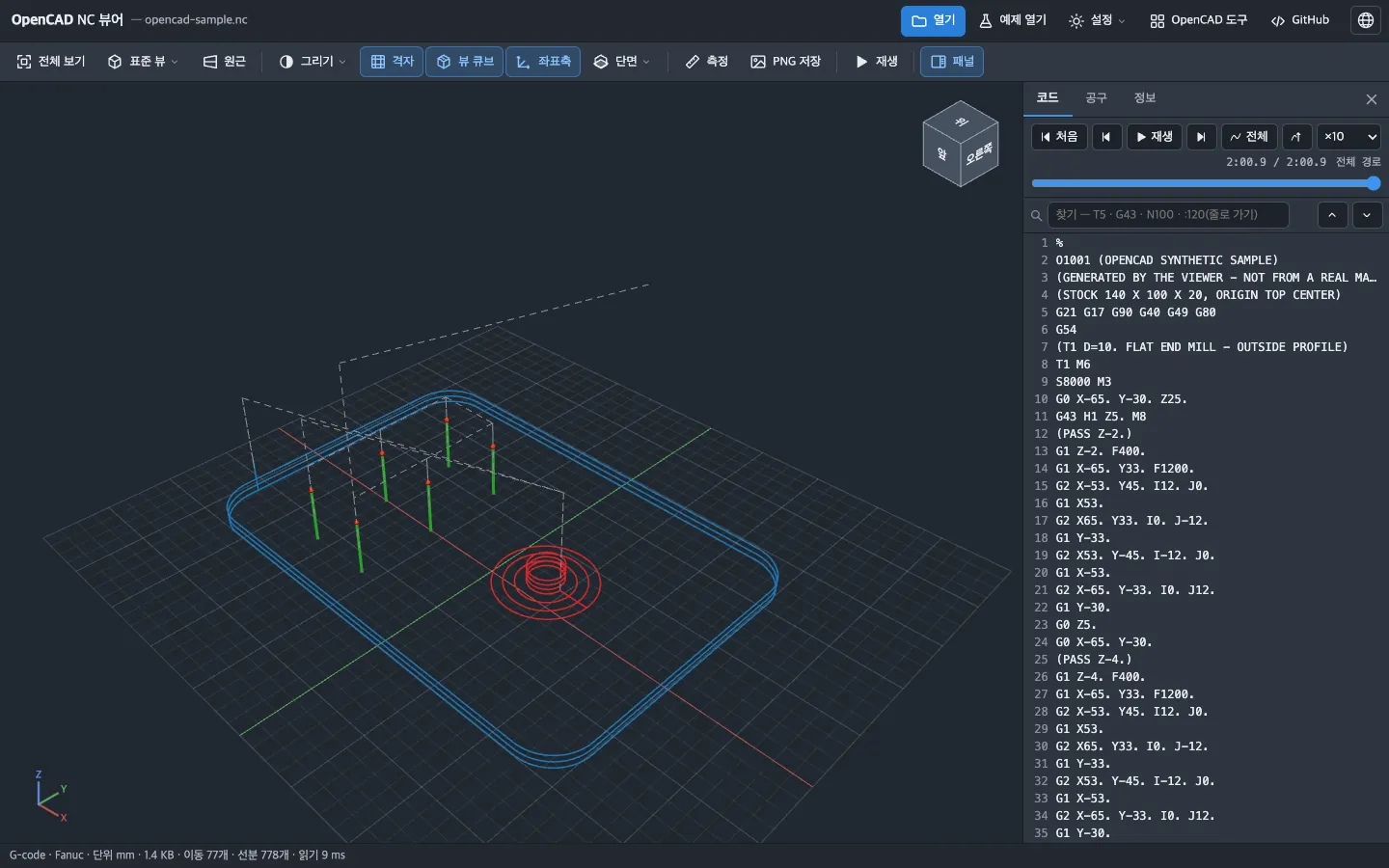Select code line 8 'T1 M6'
This screenshot has width=1389, height=868.
click(x=1206, y=365)
